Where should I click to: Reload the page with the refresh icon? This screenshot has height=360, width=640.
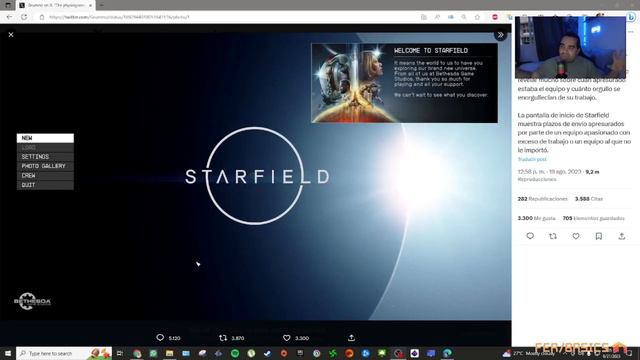24,17
